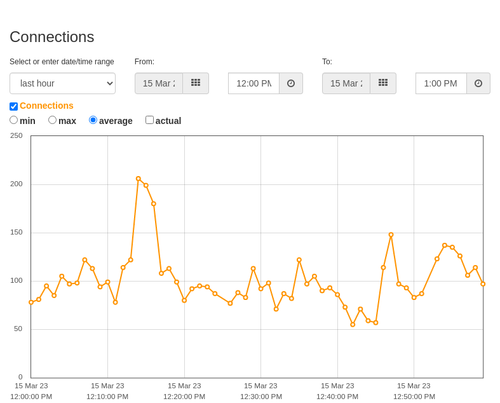The height and width of the screenshot is (403, 500).
Task: Click the 12:30:00 PM x-axis label
Action: [261, 397]
